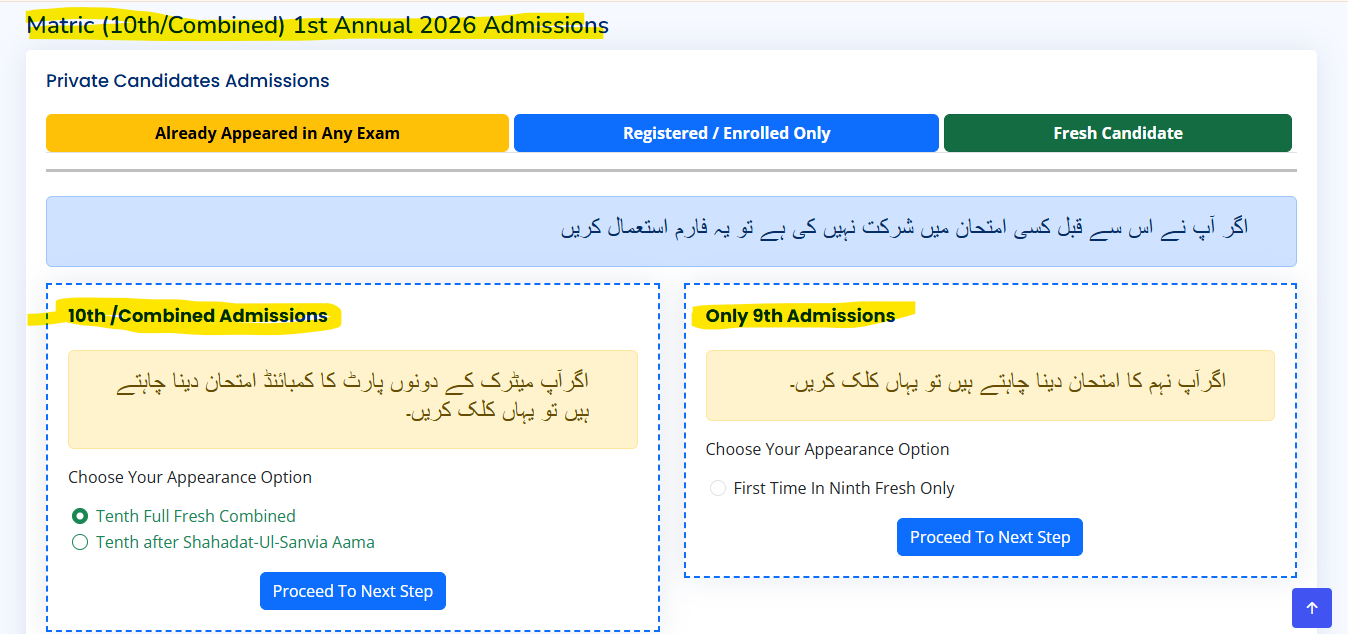The width and height of the screenshot is (1348, 634).
Task: Click the radio circle beside Tenth Full Fresh Combined
Action: pos(78,515)
